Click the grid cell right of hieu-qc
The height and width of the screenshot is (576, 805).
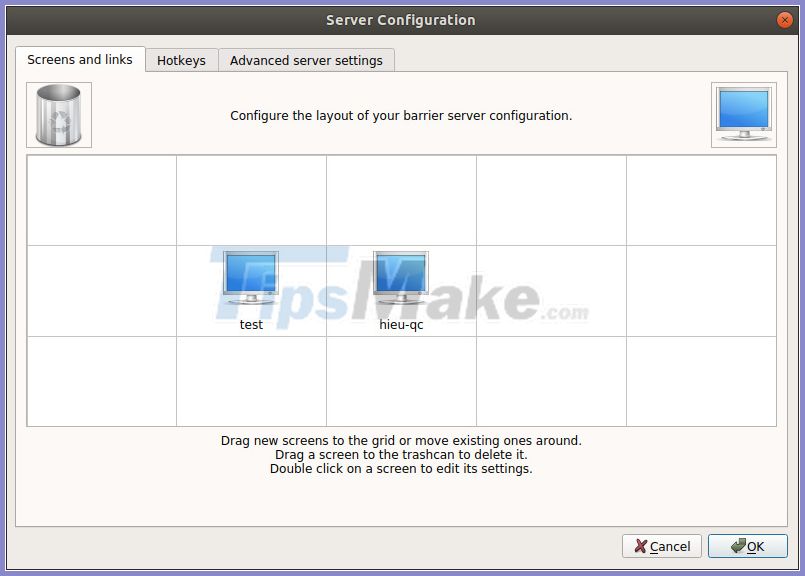pyautogui.click(x=551, y=290)
